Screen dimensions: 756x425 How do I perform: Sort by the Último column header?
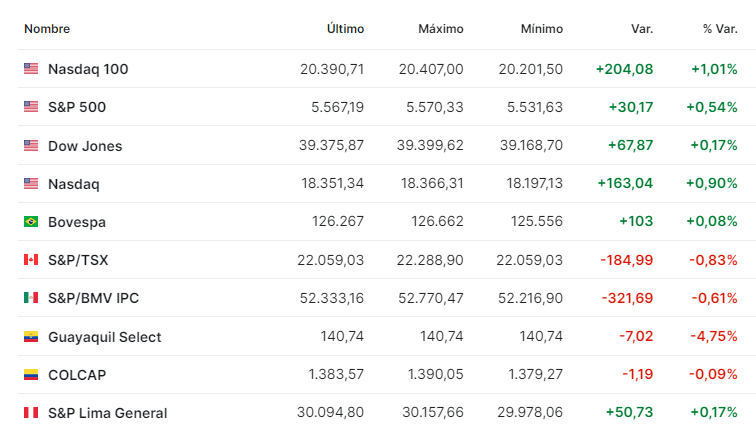click(x=345, y=29)
